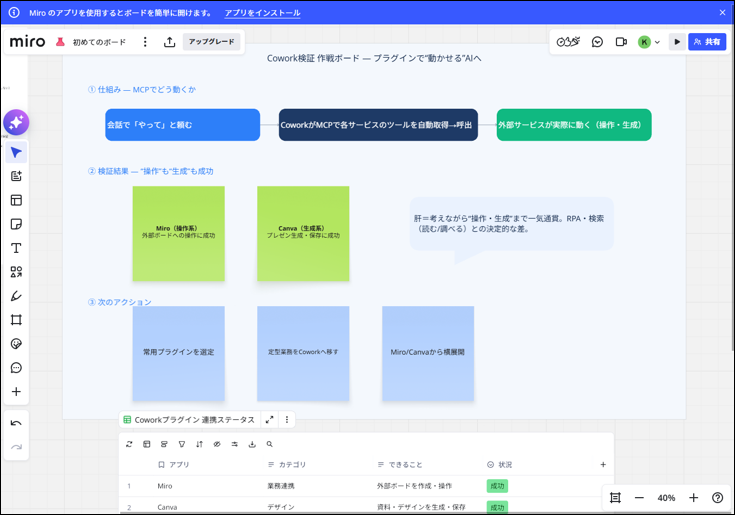
Task: Open more tools with the plus icon
Action: click(x=16, y=391)
